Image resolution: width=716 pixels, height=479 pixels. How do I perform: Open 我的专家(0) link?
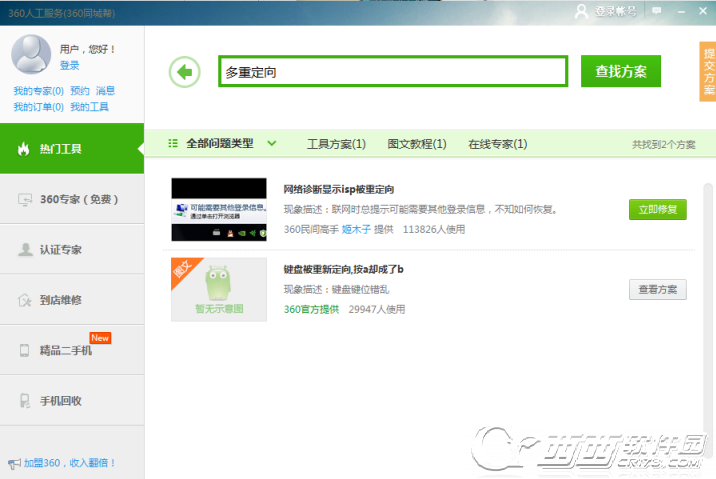coord(38,90)
